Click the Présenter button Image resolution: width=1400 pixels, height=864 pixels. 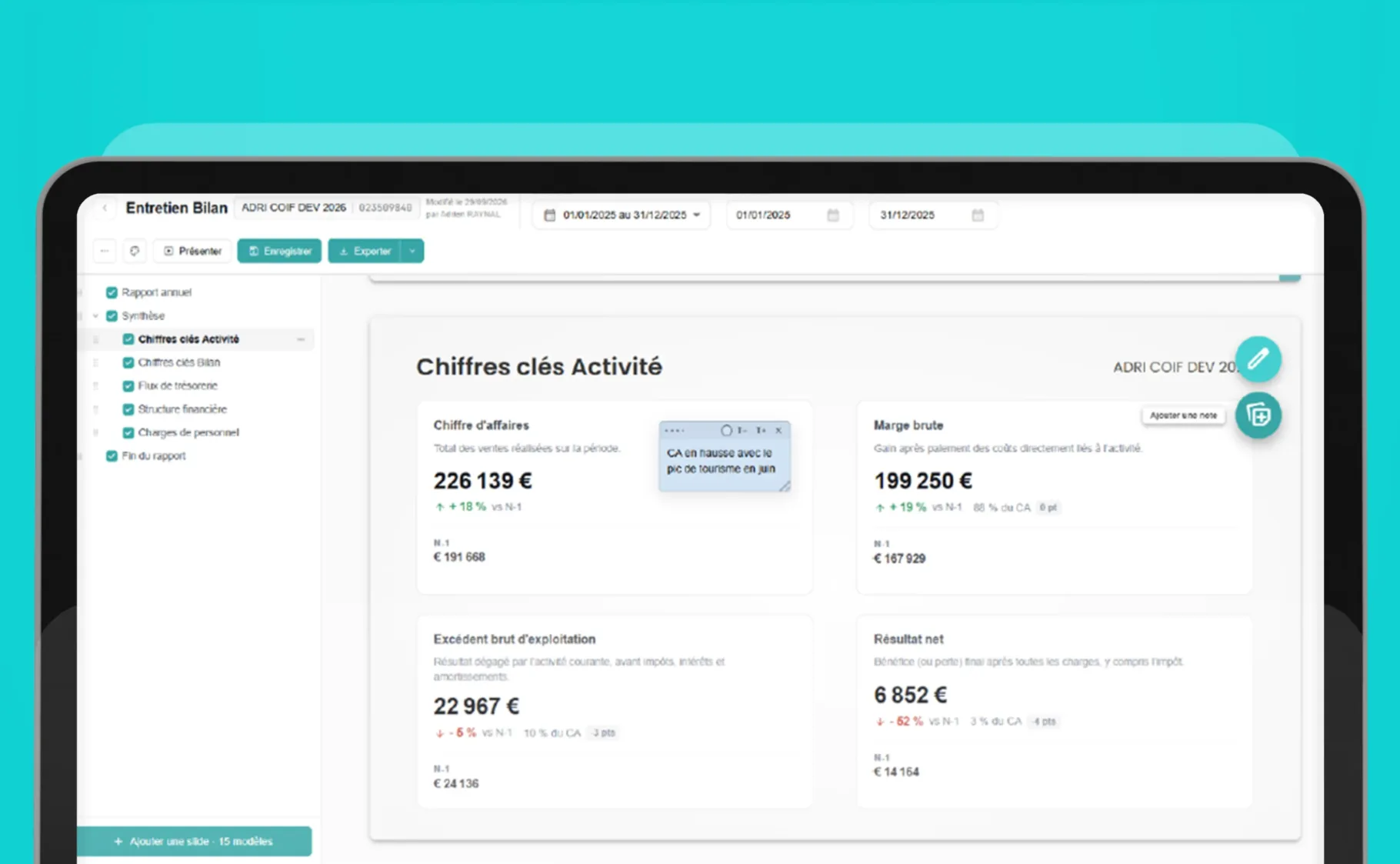point(192,251)
